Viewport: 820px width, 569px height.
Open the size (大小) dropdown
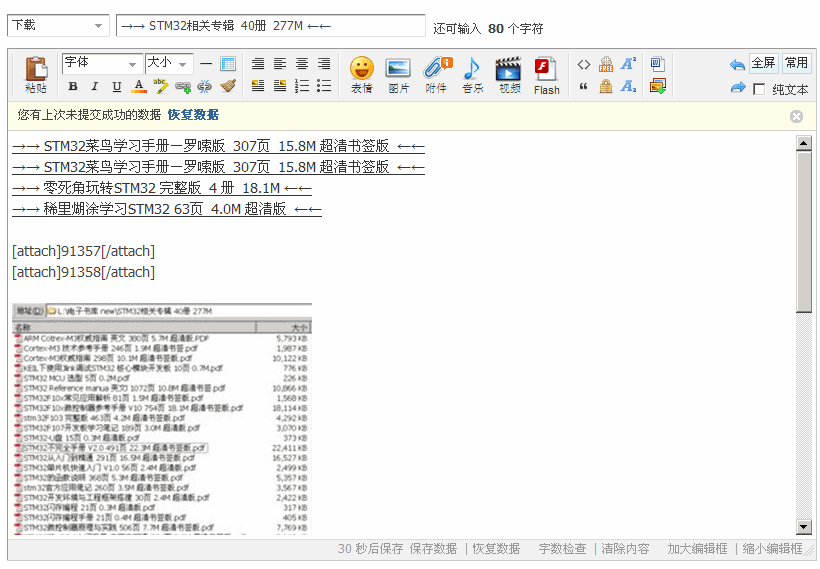coord(169,64)
